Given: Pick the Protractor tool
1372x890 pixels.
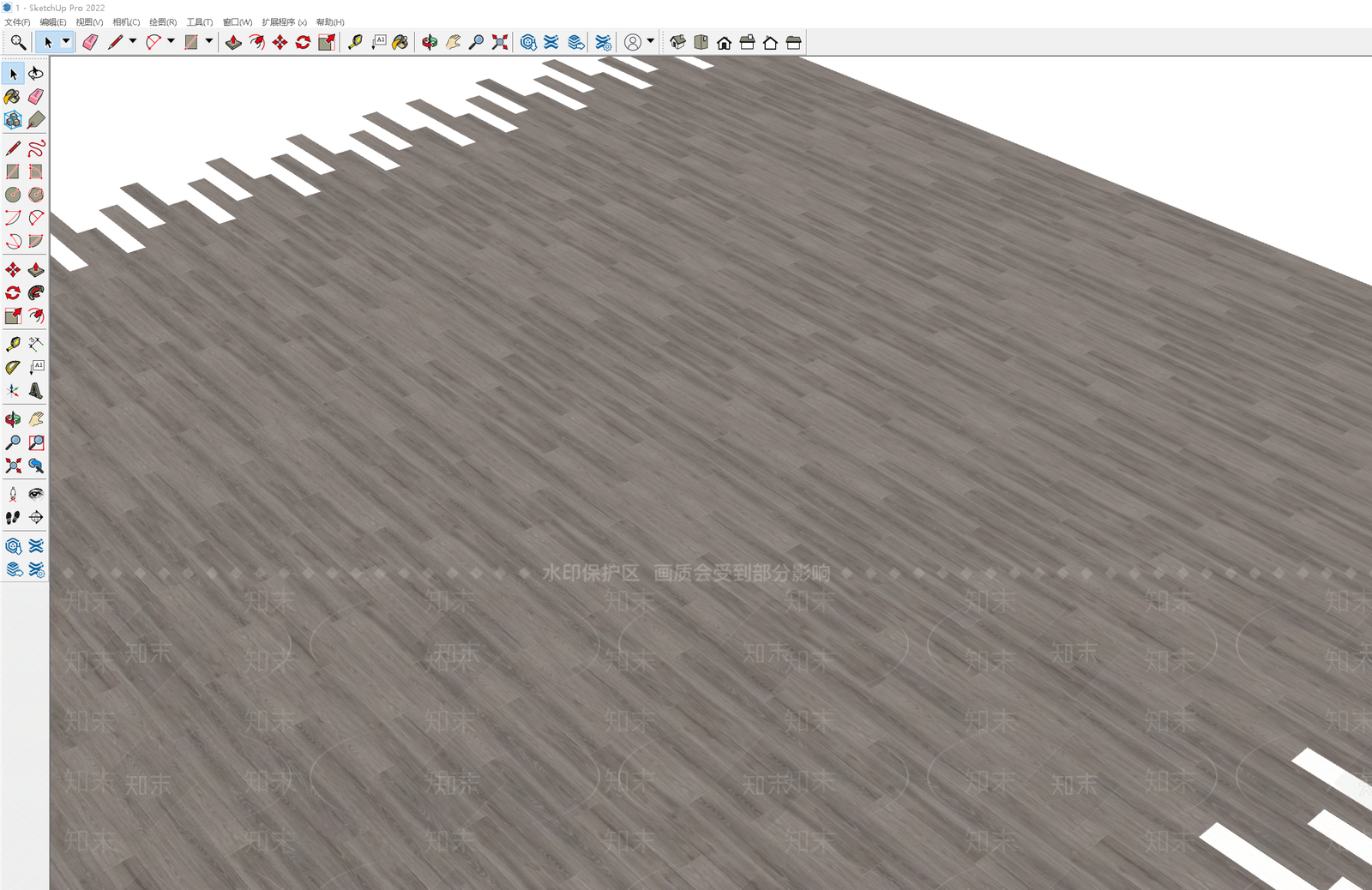Looking at the screenshot, I should point(13,367).
